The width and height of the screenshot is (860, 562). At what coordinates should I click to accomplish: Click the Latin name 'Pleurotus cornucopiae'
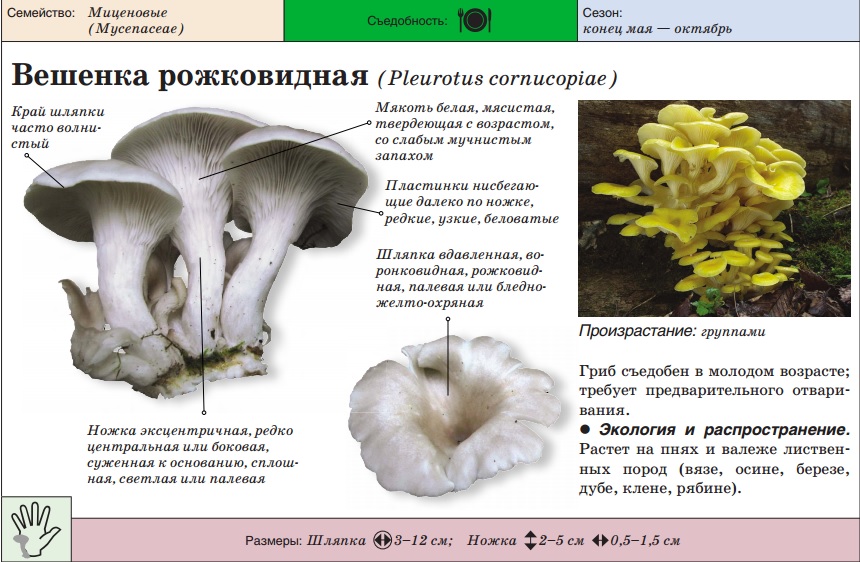point(496,78)
